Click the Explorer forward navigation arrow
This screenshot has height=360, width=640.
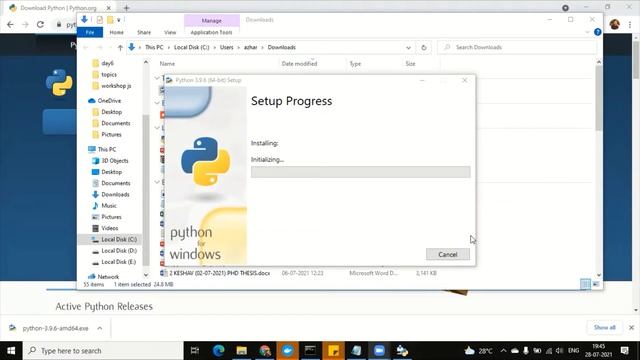99,47
